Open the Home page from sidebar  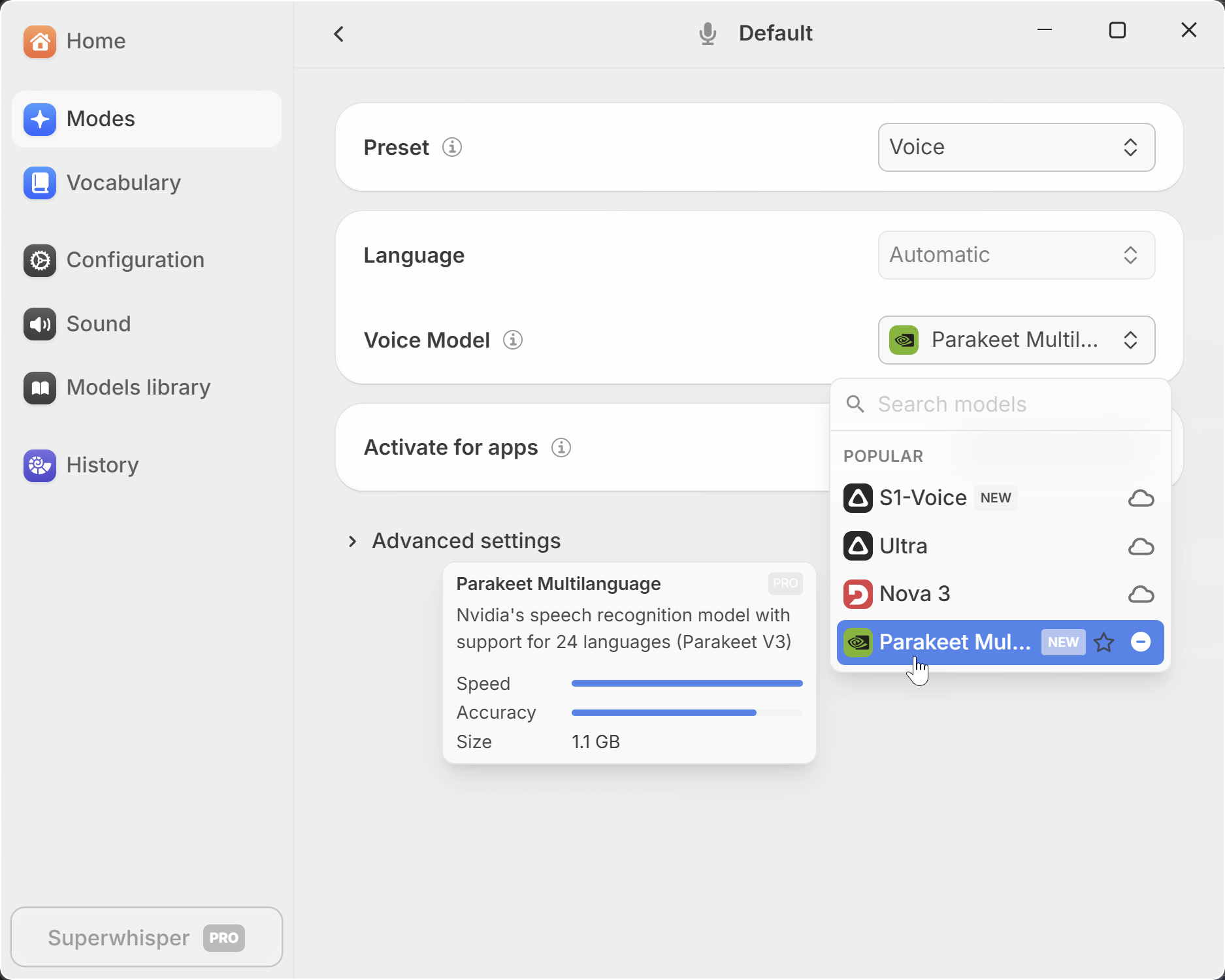(x=146, y=41)
